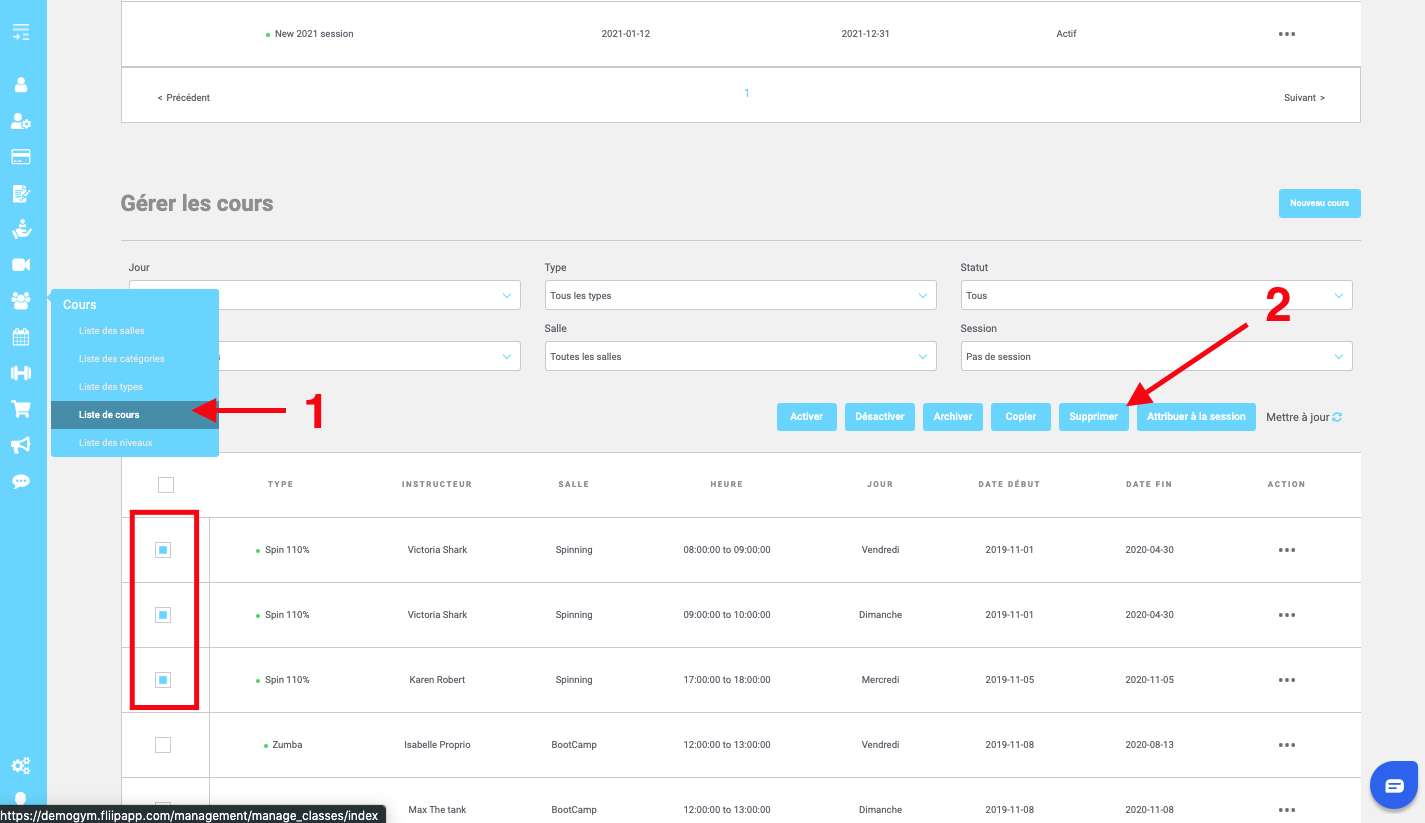Screen dimensions: 1425x823
Task: Uncheck the Friday Spin 110% class checkbox
Action: [x=164, y=550]
